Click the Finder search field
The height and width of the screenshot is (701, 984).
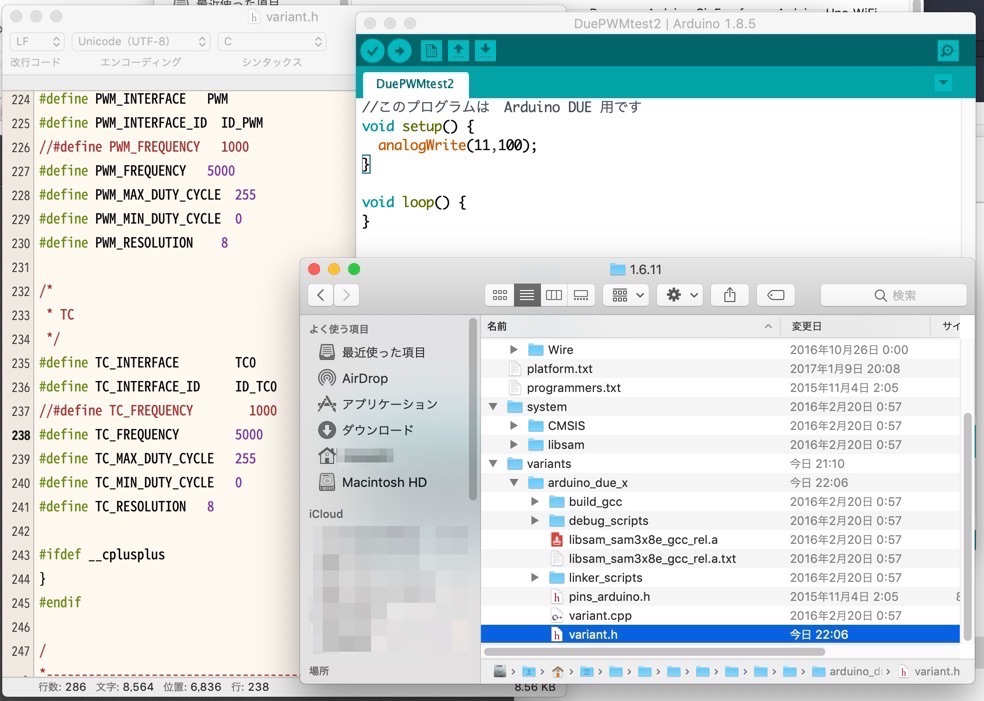click(893, 295)
